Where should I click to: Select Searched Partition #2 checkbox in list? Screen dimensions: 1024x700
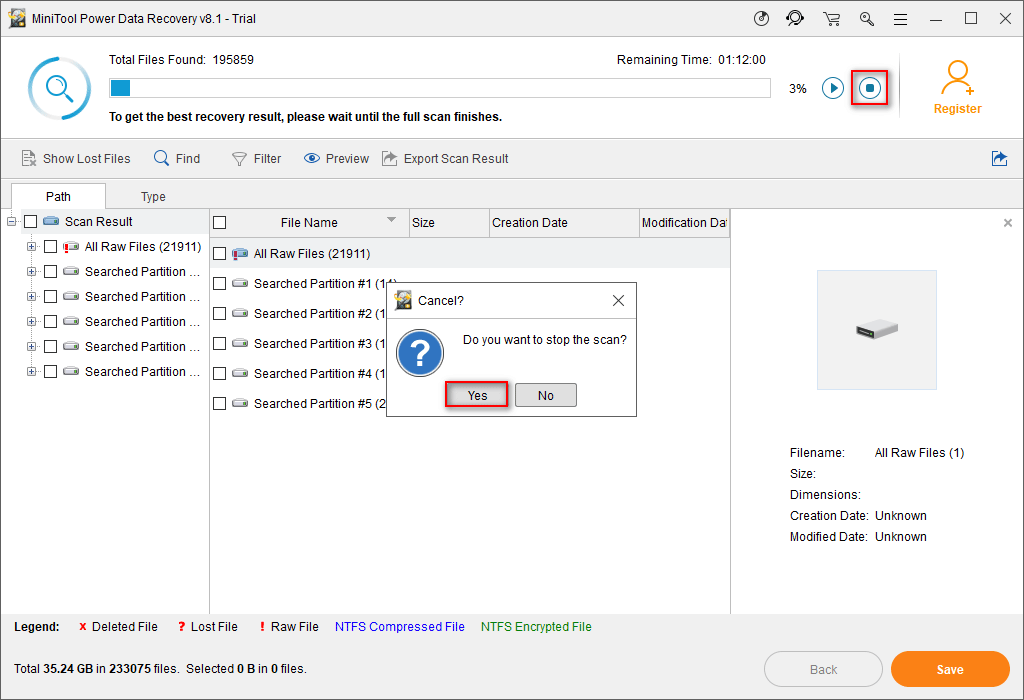[220, 314]
